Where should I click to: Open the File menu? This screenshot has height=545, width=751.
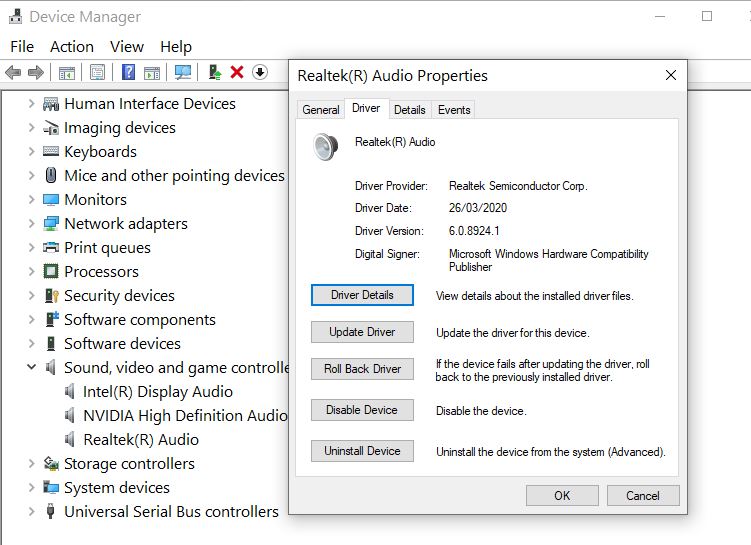click(x=22, y=46)
